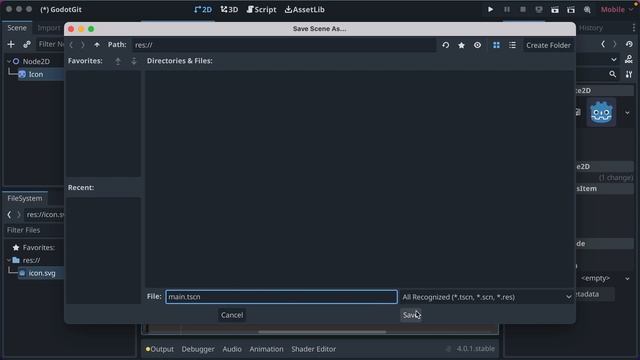Open the Mobile renderer dropdown
Screen dimensions: 640x360
[x=616, y=9]
